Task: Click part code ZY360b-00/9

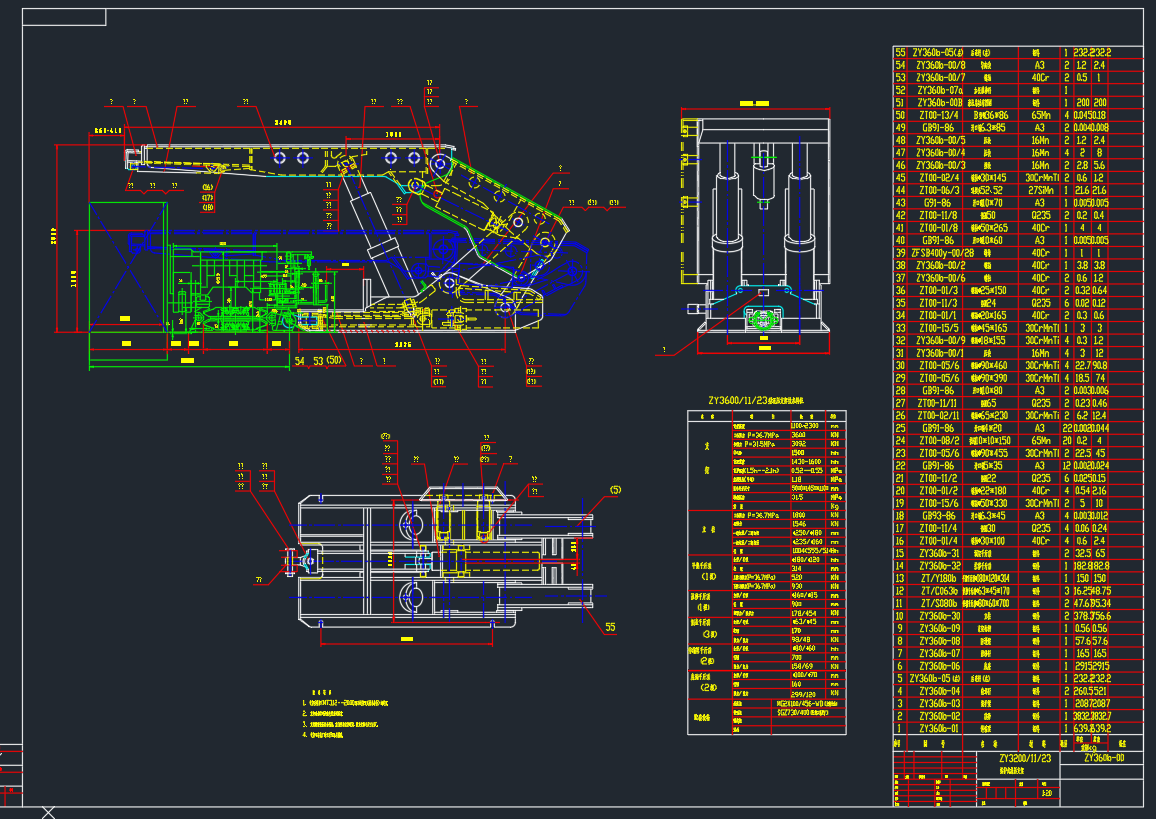Action: [x=940, y=341]
